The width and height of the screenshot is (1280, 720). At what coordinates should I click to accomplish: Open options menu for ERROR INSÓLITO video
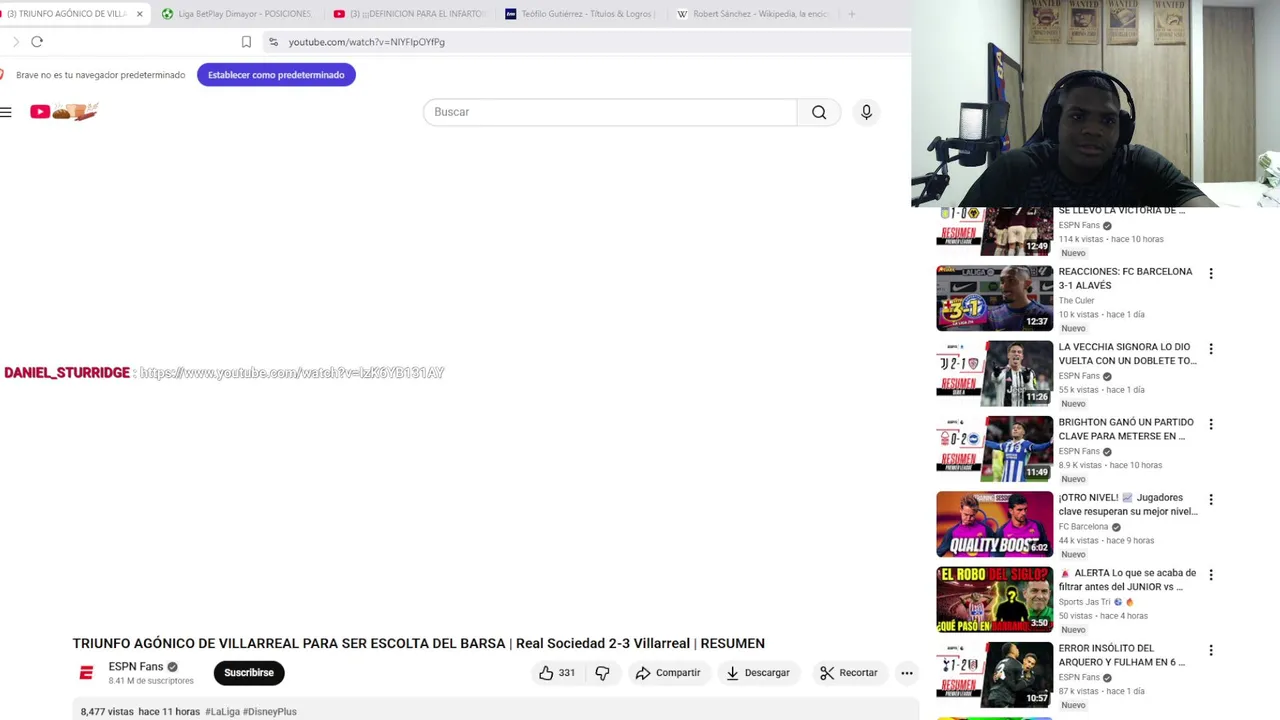click(x=1210, y=650)
